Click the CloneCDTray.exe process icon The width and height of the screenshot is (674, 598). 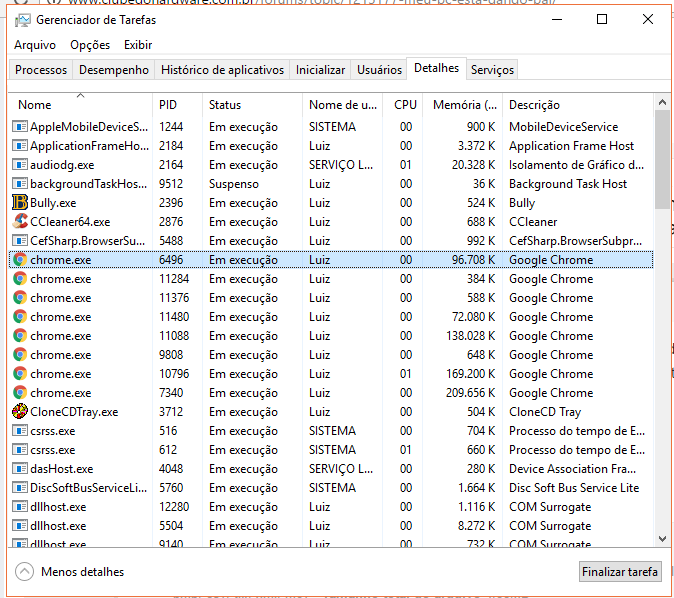click(20, 411)
